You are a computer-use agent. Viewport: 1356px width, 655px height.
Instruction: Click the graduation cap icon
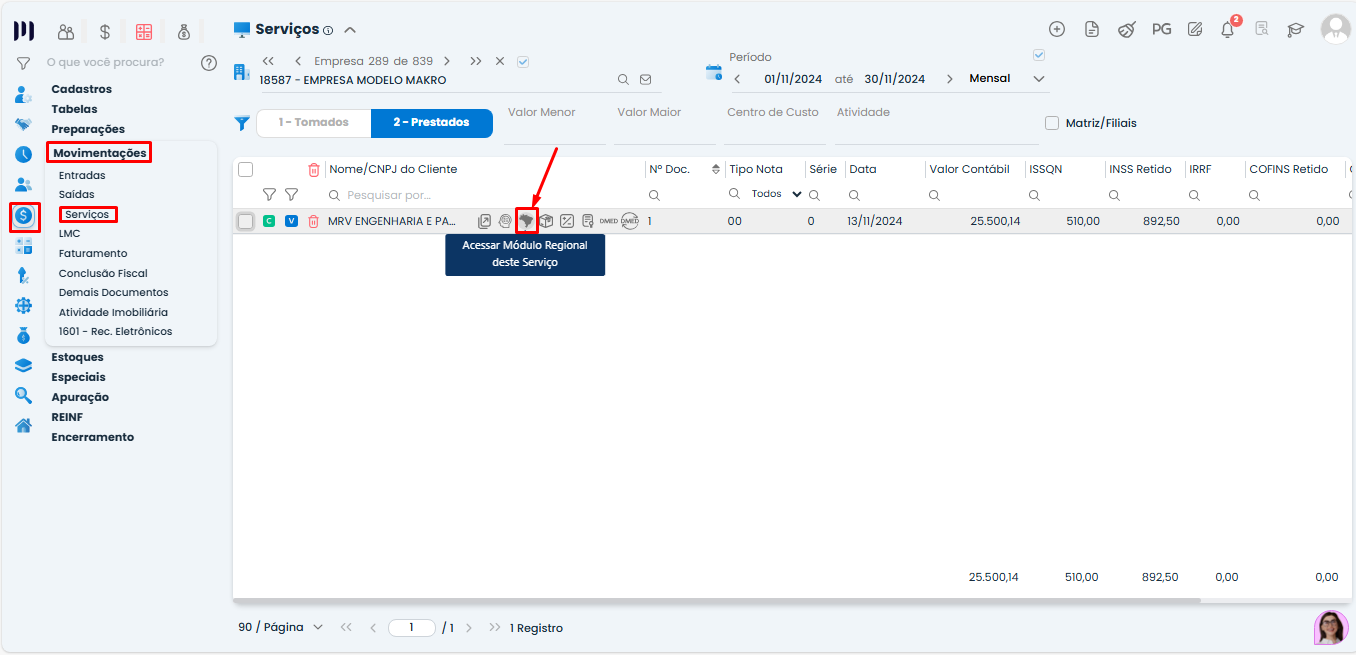[x=1296, y=29]
